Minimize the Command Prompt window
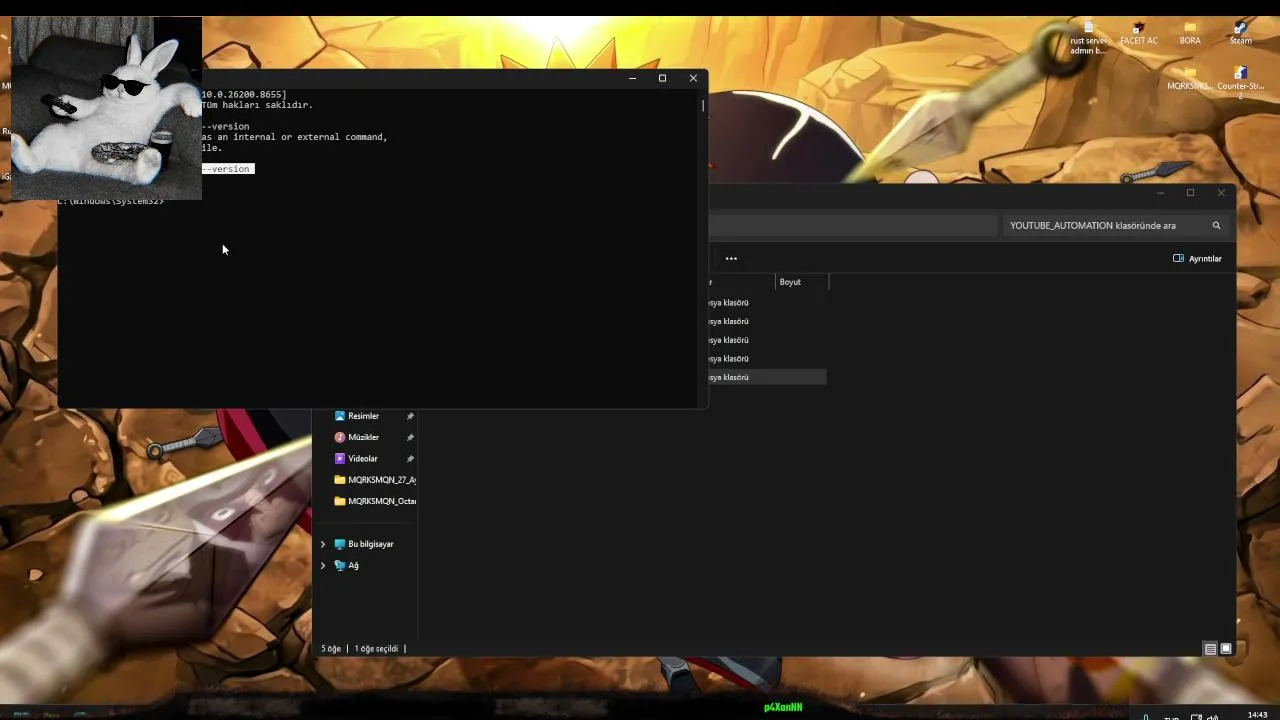The height and width of the screenshot is (720, 1280). (632, 78)
